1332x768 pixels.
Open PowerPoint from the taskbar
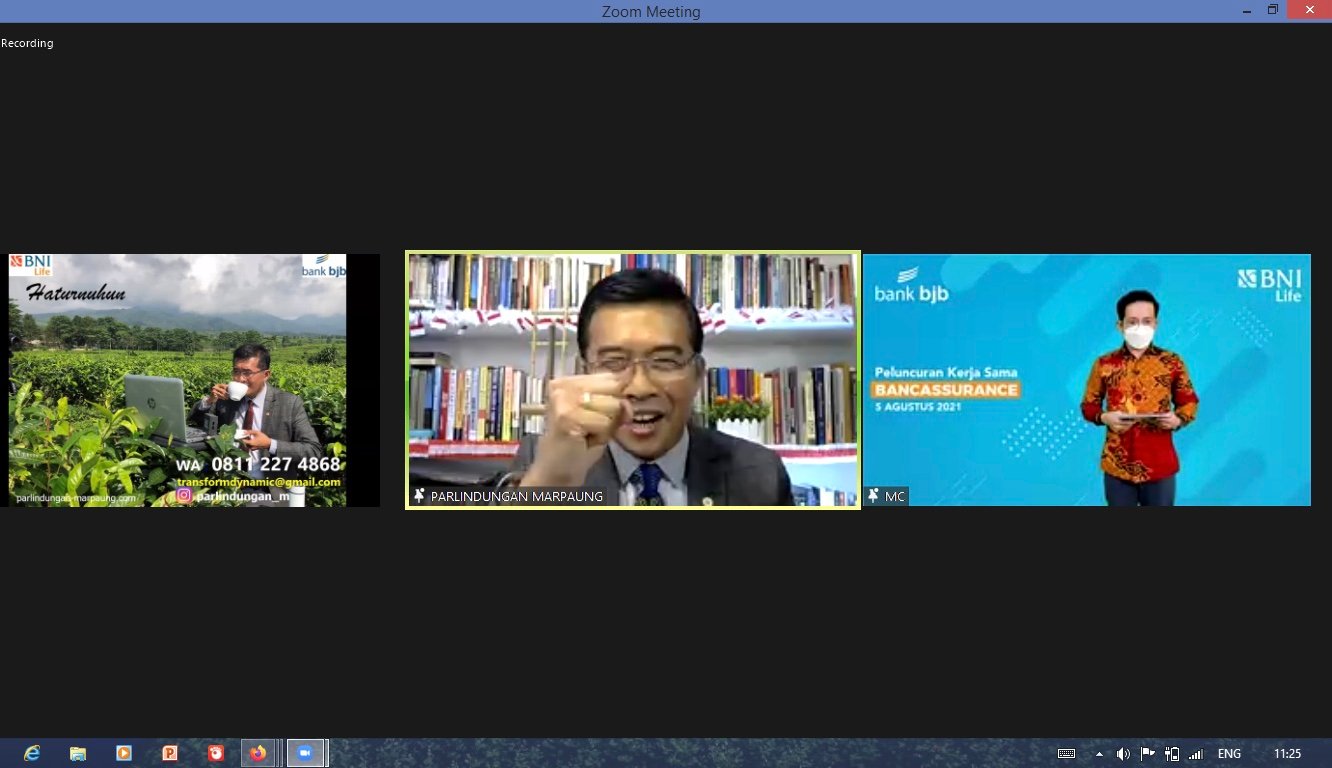tap(170, 753)
